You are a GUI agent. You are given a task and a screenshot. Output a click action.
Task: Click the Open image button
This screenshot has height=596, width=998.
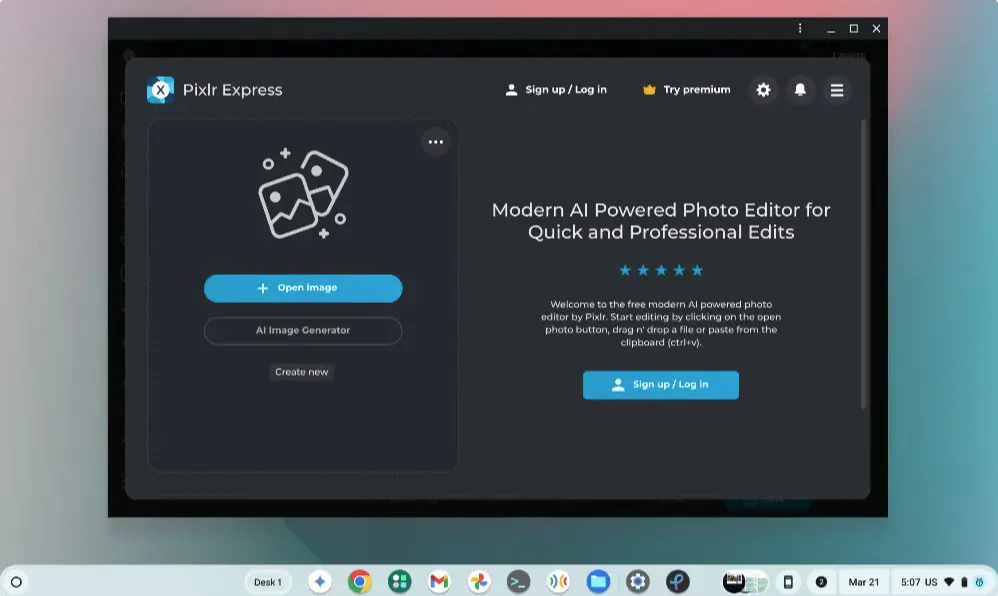click(x=302, y=288)
